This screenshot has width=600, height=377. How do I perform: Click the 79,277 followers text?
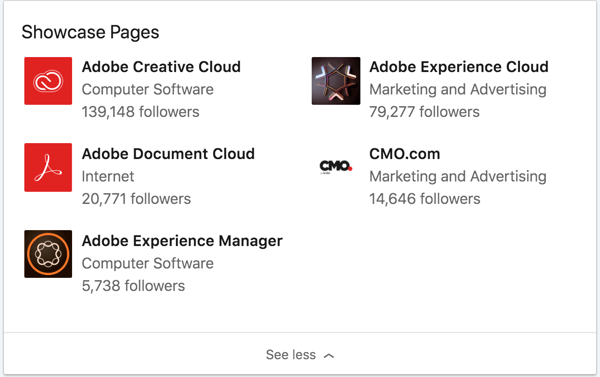click(x=424, y=112)
